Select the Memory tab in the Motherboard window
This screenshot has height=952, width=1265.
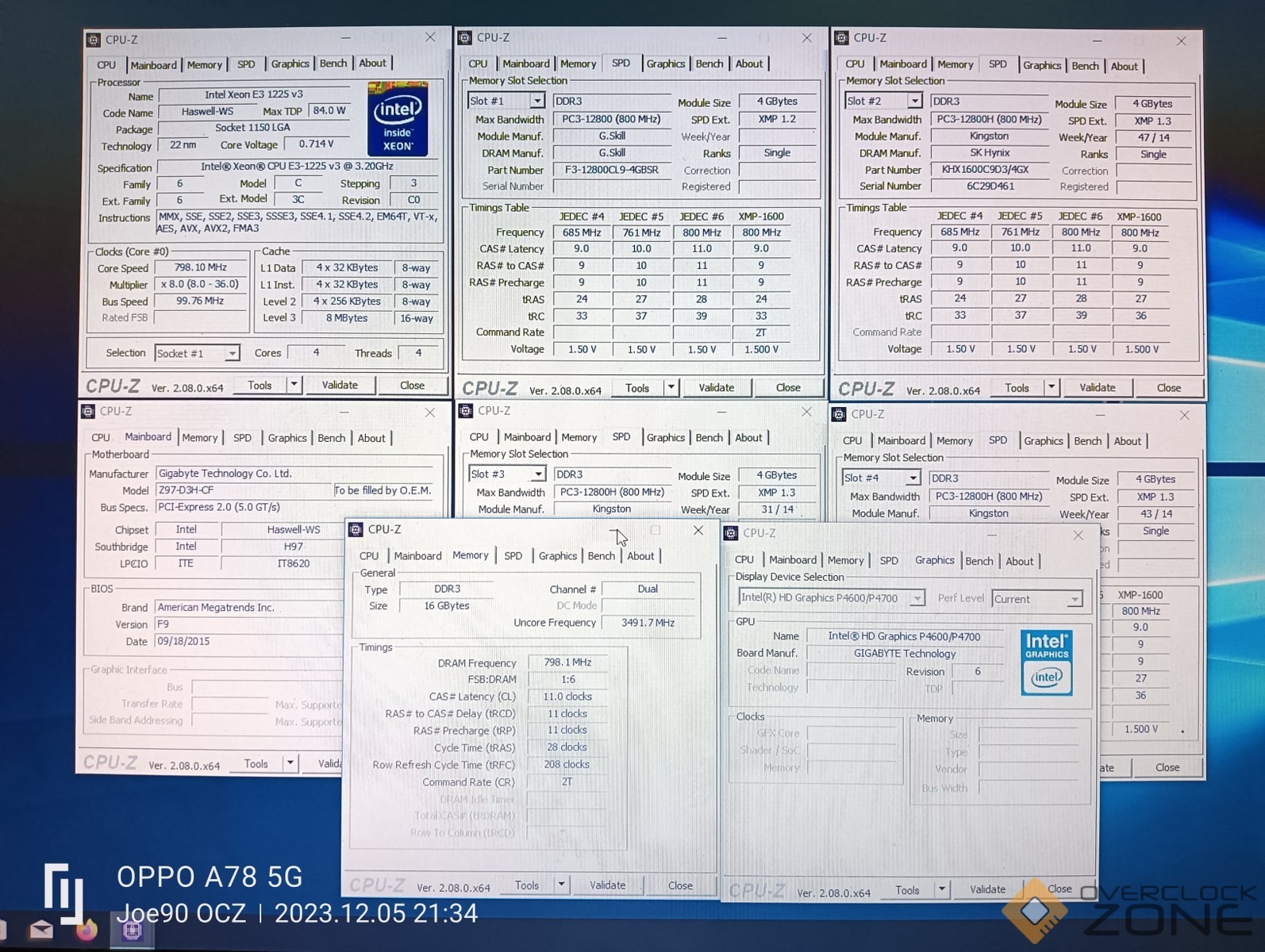tap(199, 438)
